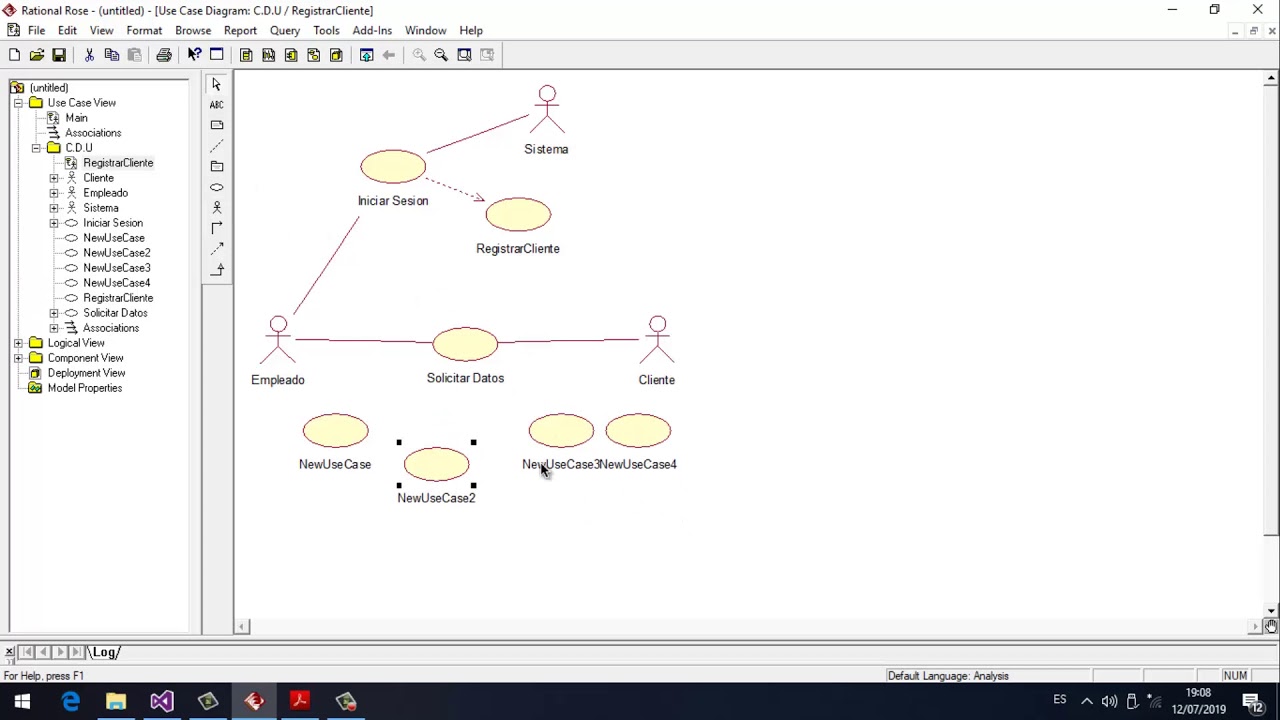The height and width of the screenshot is (720, 1280).
Task: Browse State Machine Diagram toolbar icon
Action: point(314,55)
